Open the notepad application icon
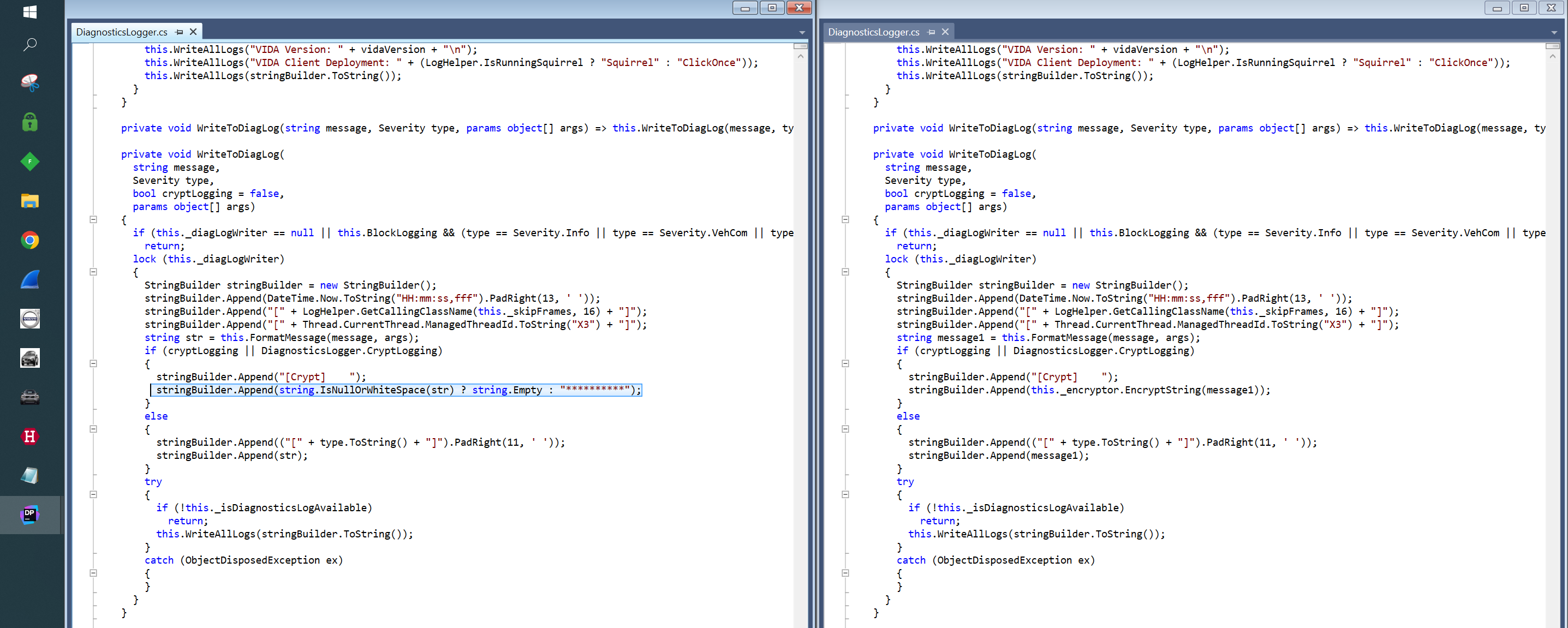The width and height of the screenshot is (1568, 628). click(x=29, y=476)
